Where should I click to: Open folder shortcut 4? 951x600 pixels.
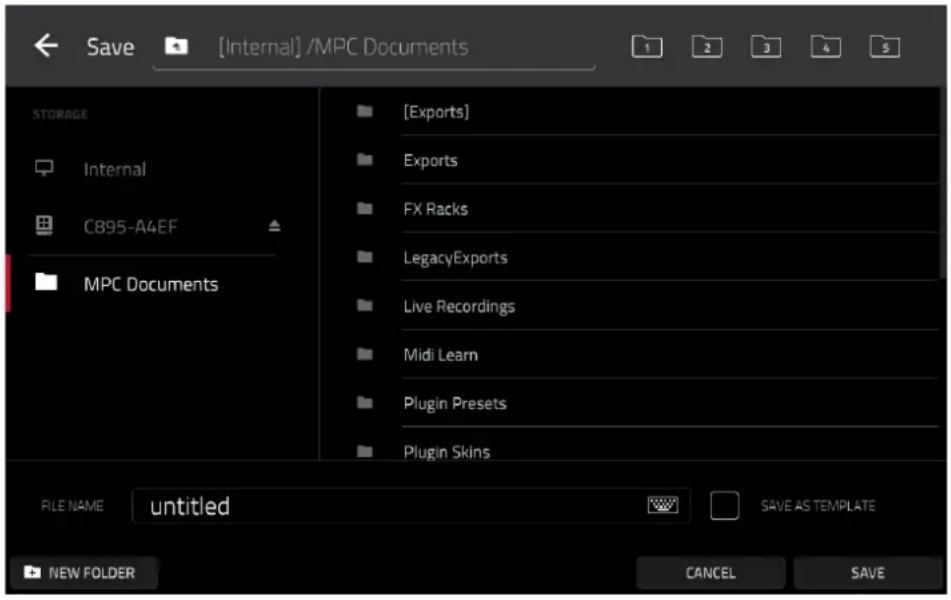[x=825, y=47]
